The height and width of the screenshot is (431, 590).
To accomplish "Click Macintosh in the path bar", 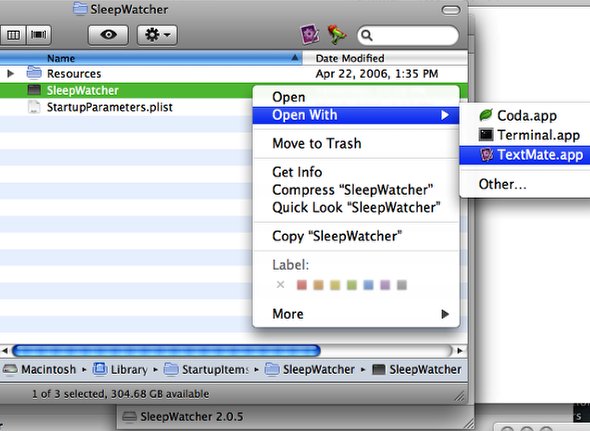I will pos(40,370).
